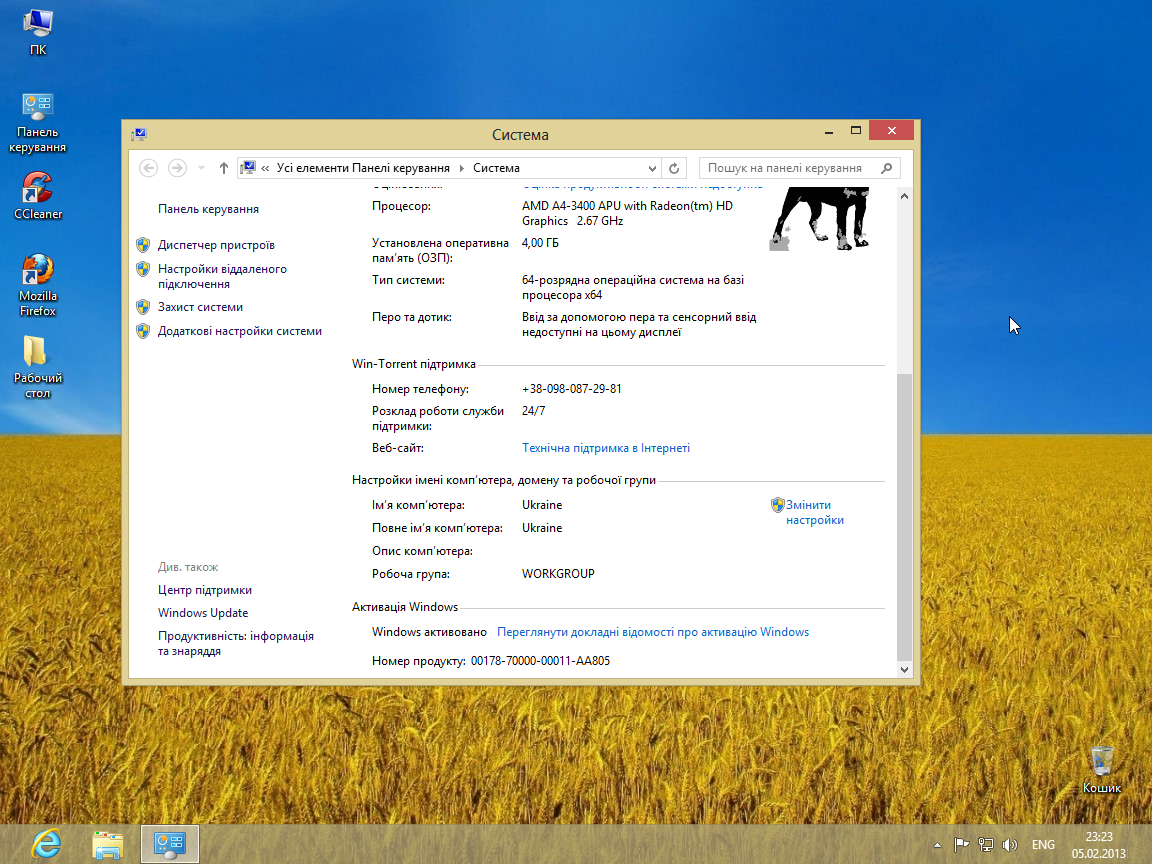
Task: Open Internet Explorer in the taskbar
Action: 46,844
